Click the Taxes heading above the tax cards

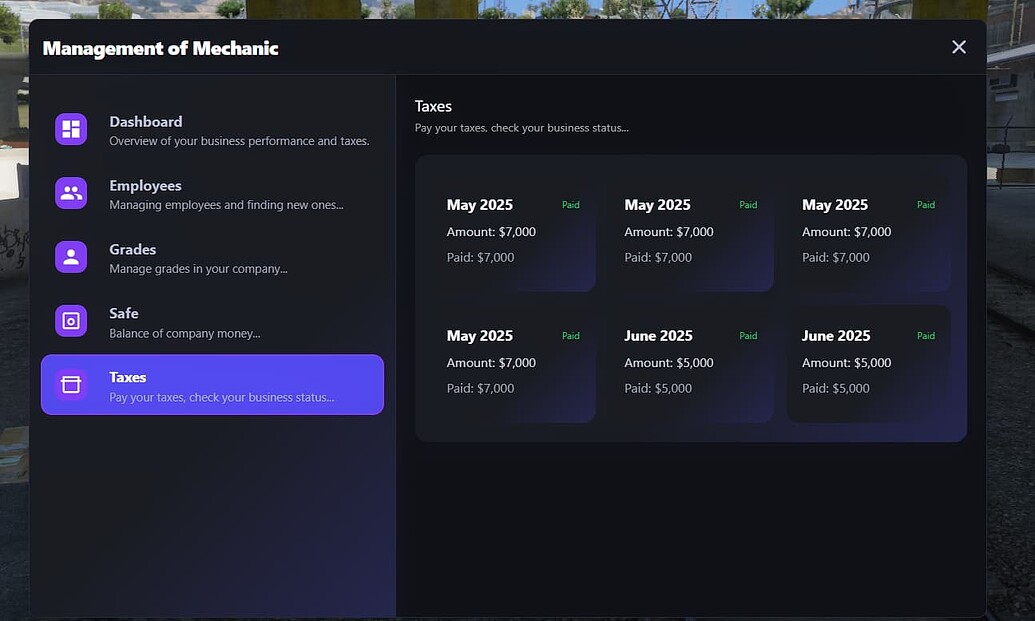point(433,105)
